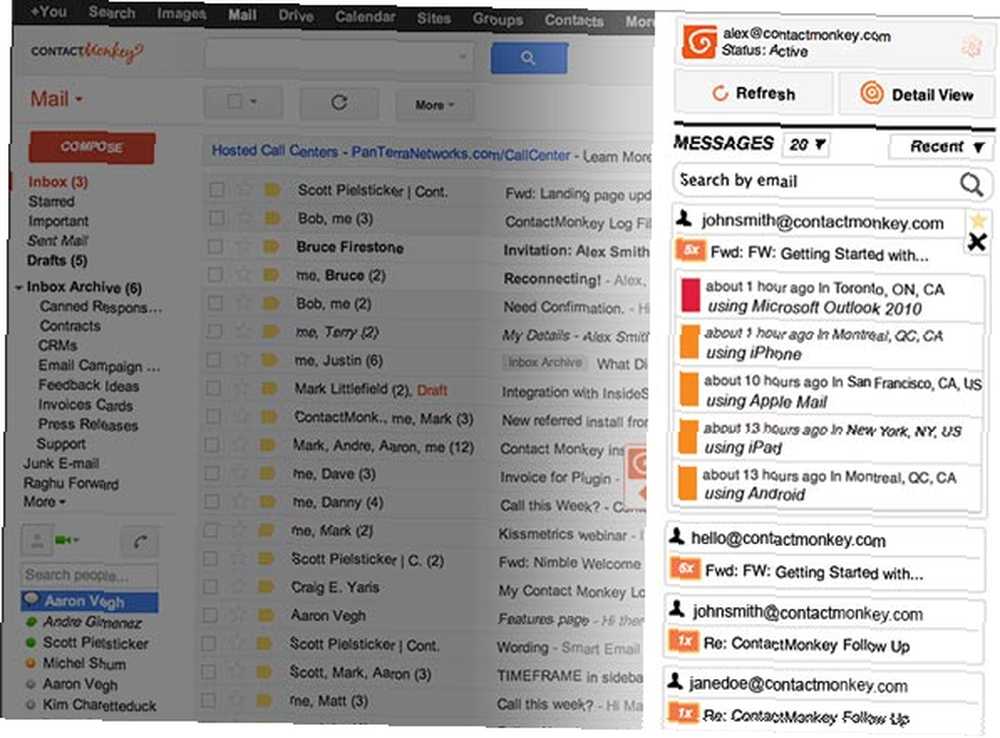Image resolution: width=1000 pixels, height=738 pixels.
Task: Tick checkbox for Bob, me (3) email
Action: pyautogui.click(x=217, y=218)
